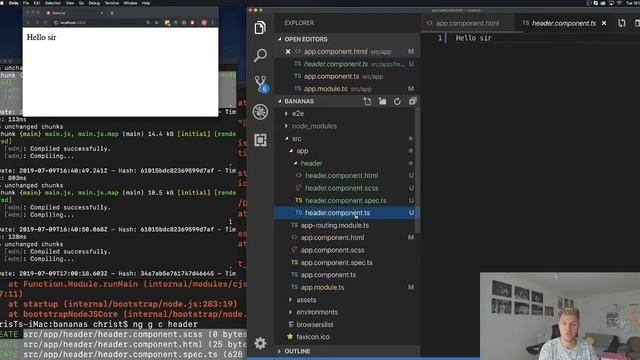Open the File menu in the menu bar

26,3
